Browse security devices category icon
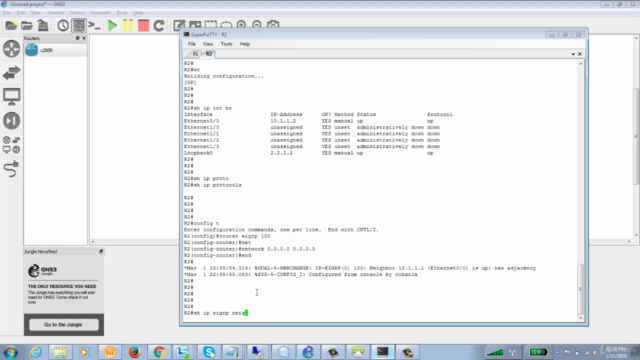The height and width of the screenshot is (360, 640). pos(11,121)
